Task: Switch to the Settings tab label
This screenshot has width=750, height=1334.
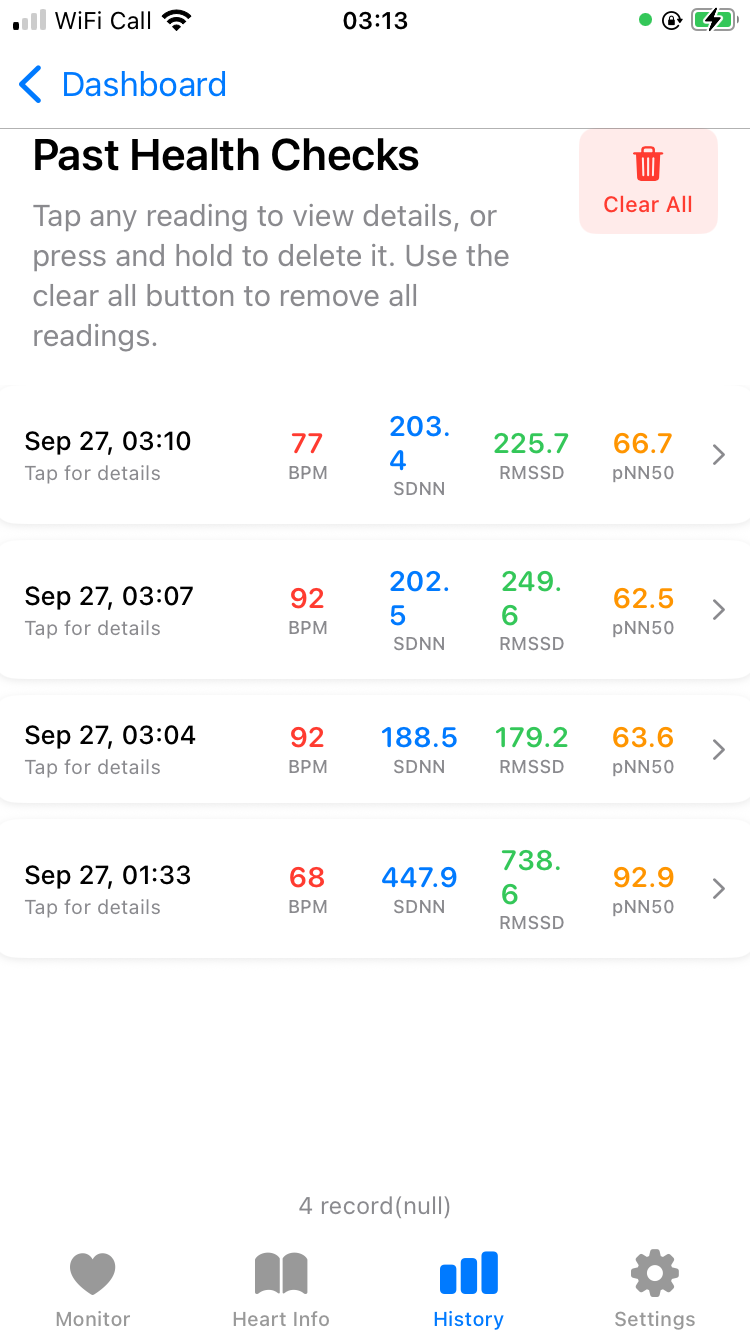Action: click(x=655, y=1319)
